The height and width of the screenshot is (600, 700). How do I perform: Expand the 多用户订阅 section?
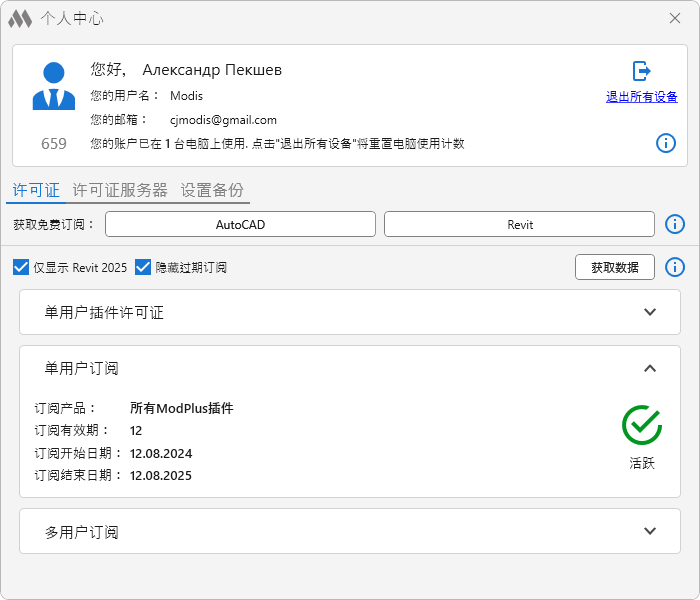(650, 531)
